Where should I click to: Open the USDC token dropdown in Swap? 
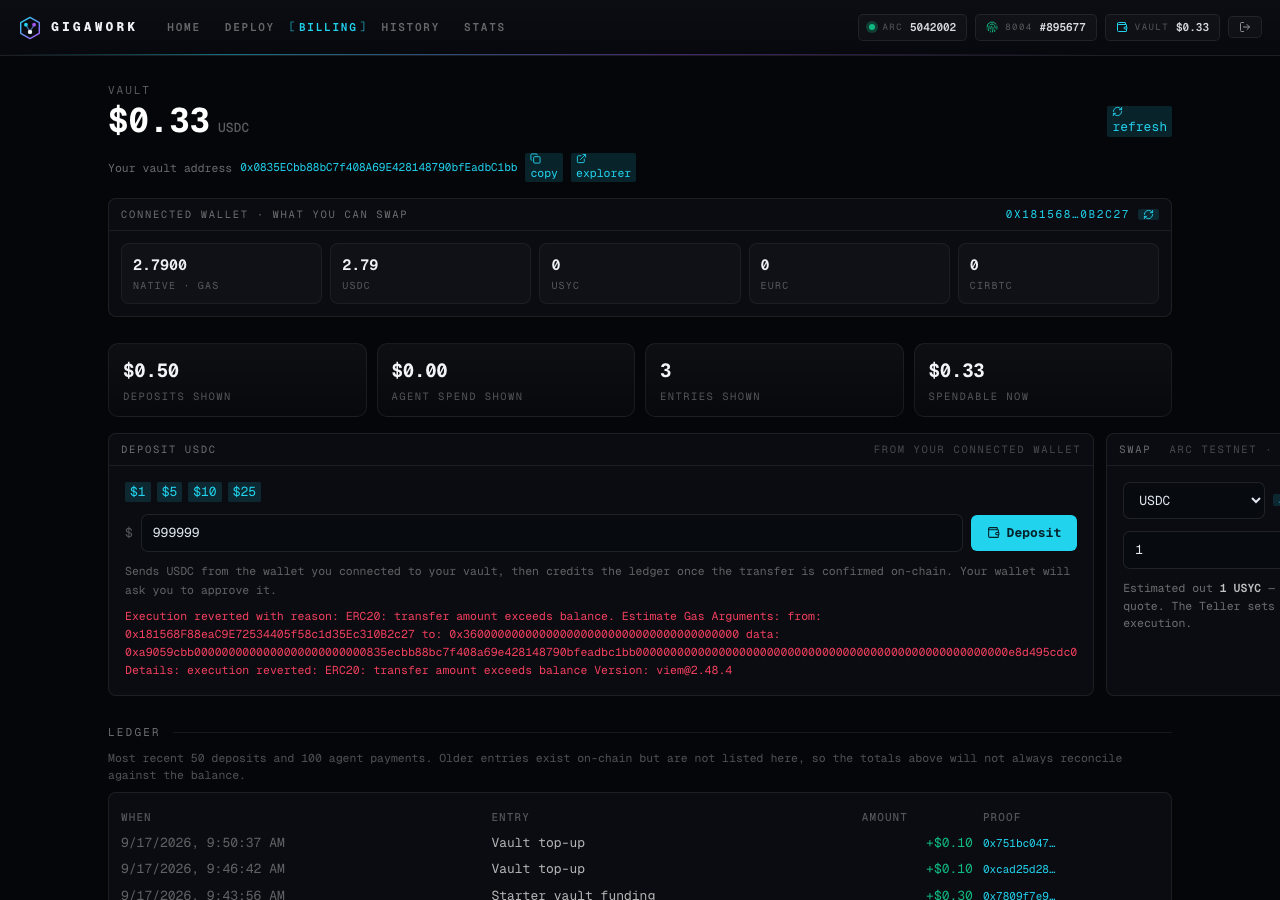(1194, 500)
